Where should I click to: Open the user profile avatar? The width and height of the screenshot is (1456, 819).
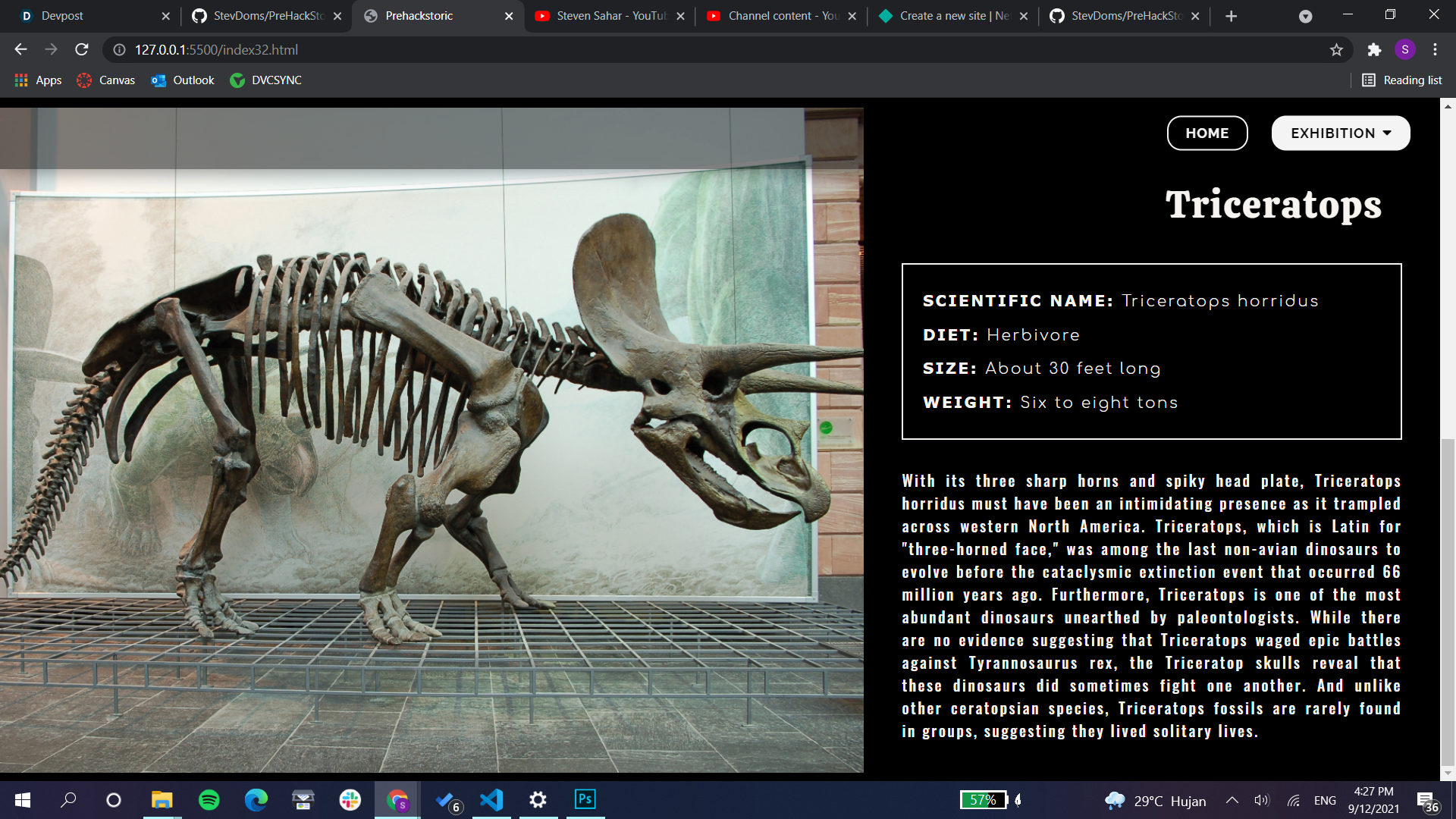[1404, 49]
